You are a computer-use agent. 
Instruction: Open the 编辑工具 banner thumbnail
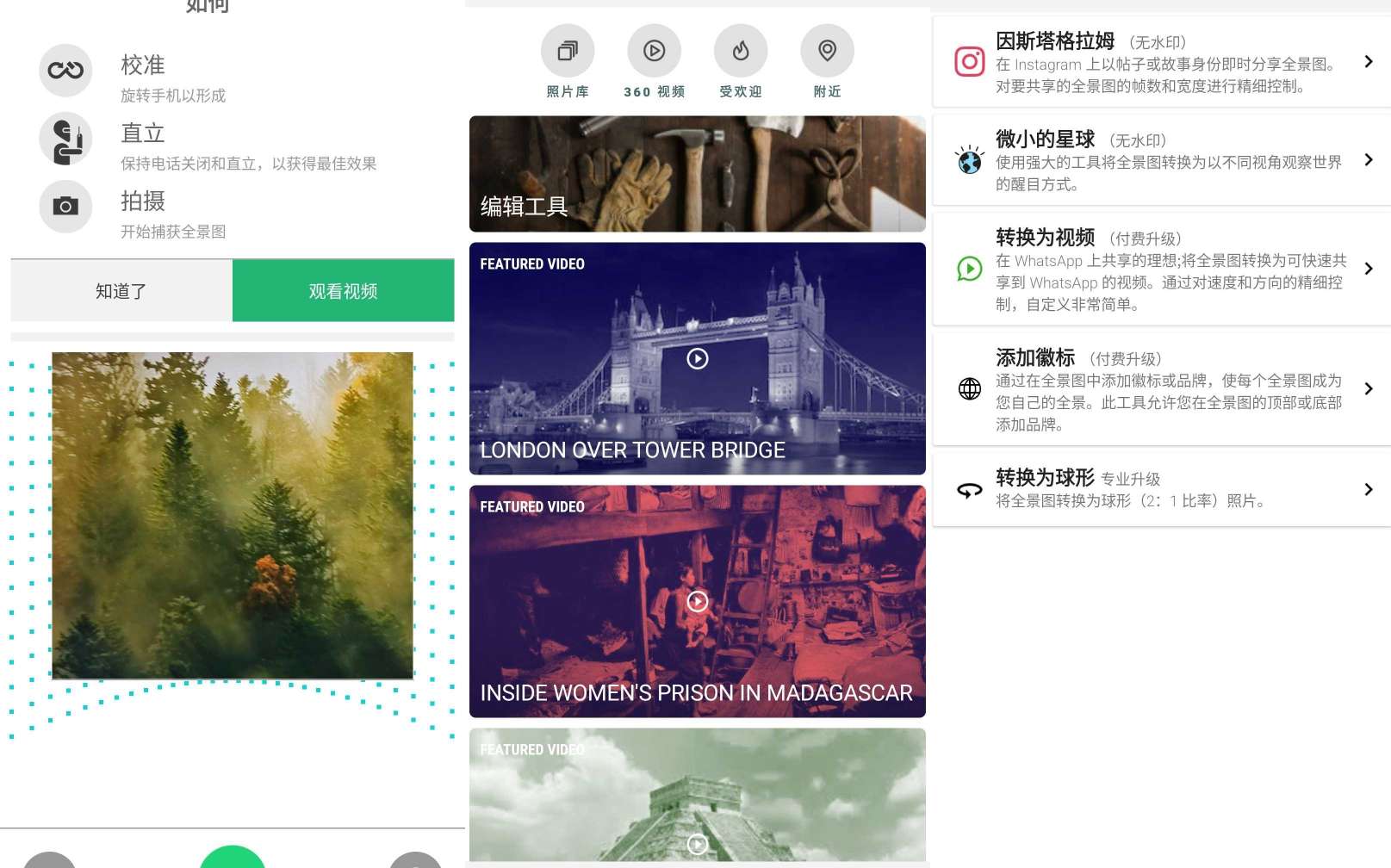[x=698, y=174]
